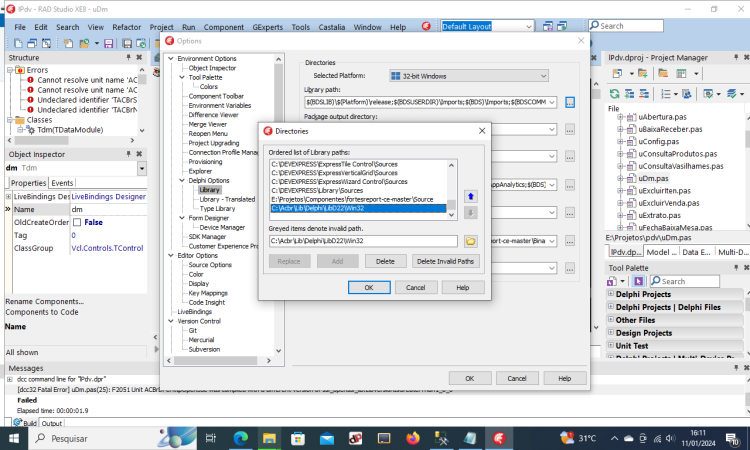Toggle the OldCreateOrder False checkbox
Screen dimensions: 750x450
coord(77,222)
